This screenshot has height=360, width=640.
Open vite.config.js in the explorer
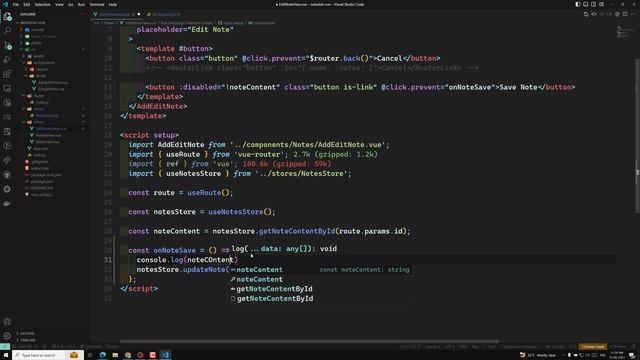point(42,195)
